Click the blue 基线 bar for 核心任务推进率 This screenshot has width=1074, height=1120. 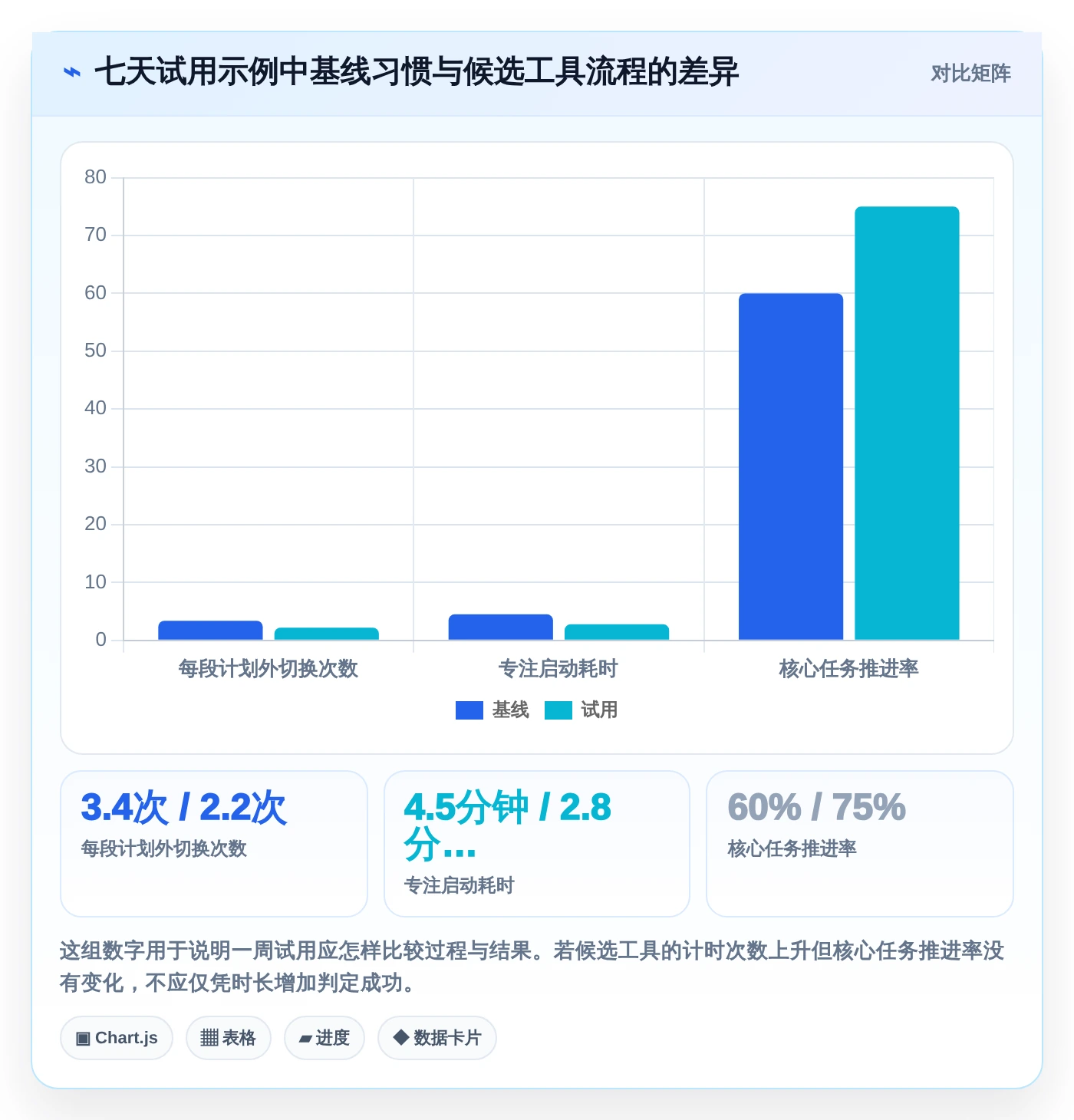point(791,466)
